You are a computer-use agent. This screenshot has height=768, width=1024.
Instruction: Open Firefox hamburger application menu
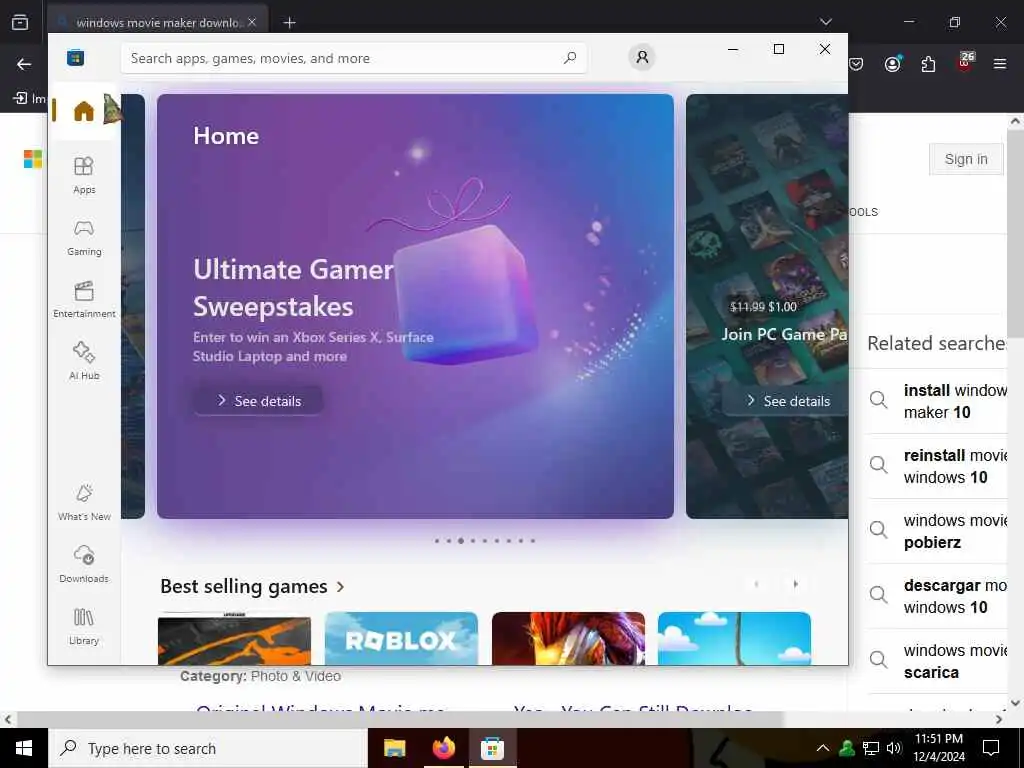pos(1000,64)
